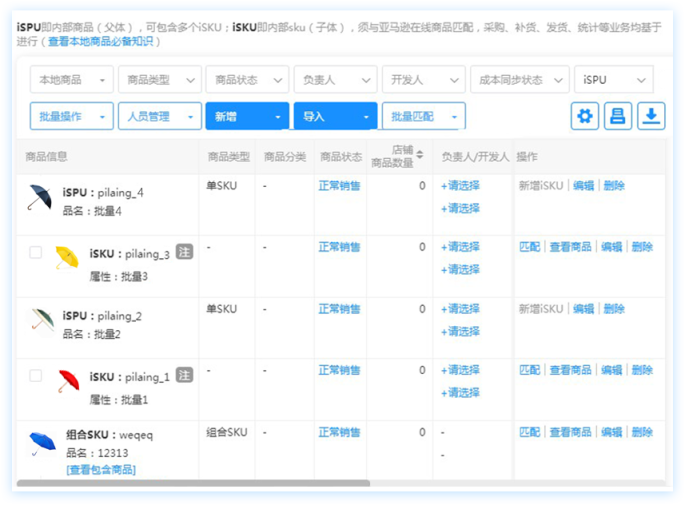Click 新增iSKU for the pilaing_4 row

point(541,186)
